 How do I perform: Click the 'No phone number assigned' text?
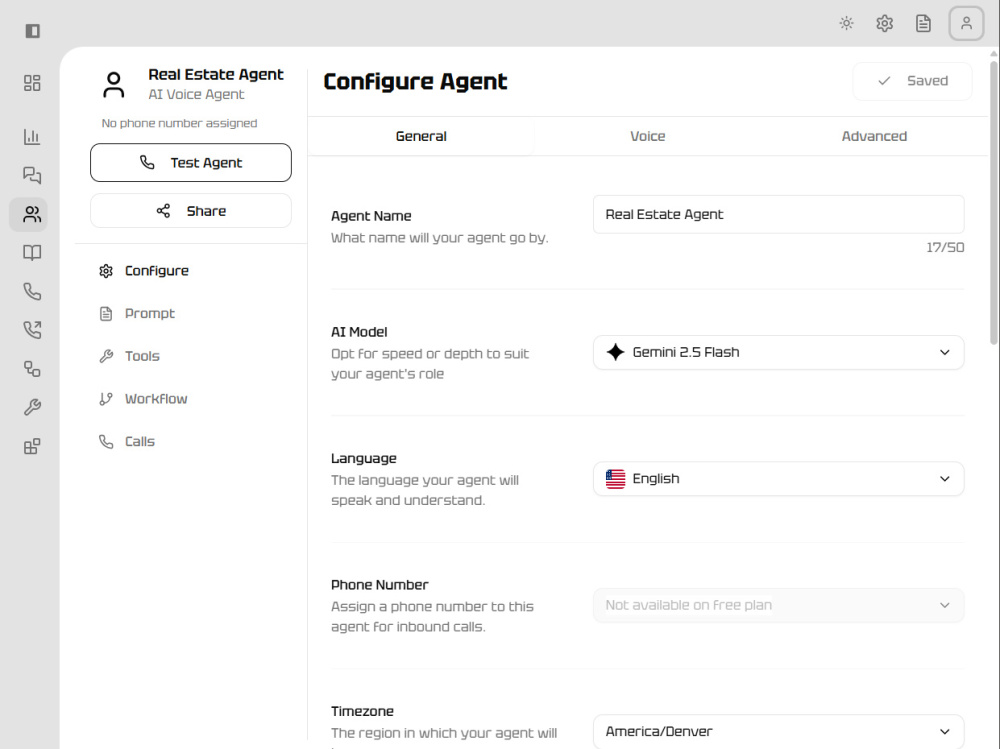pos(179,123)
